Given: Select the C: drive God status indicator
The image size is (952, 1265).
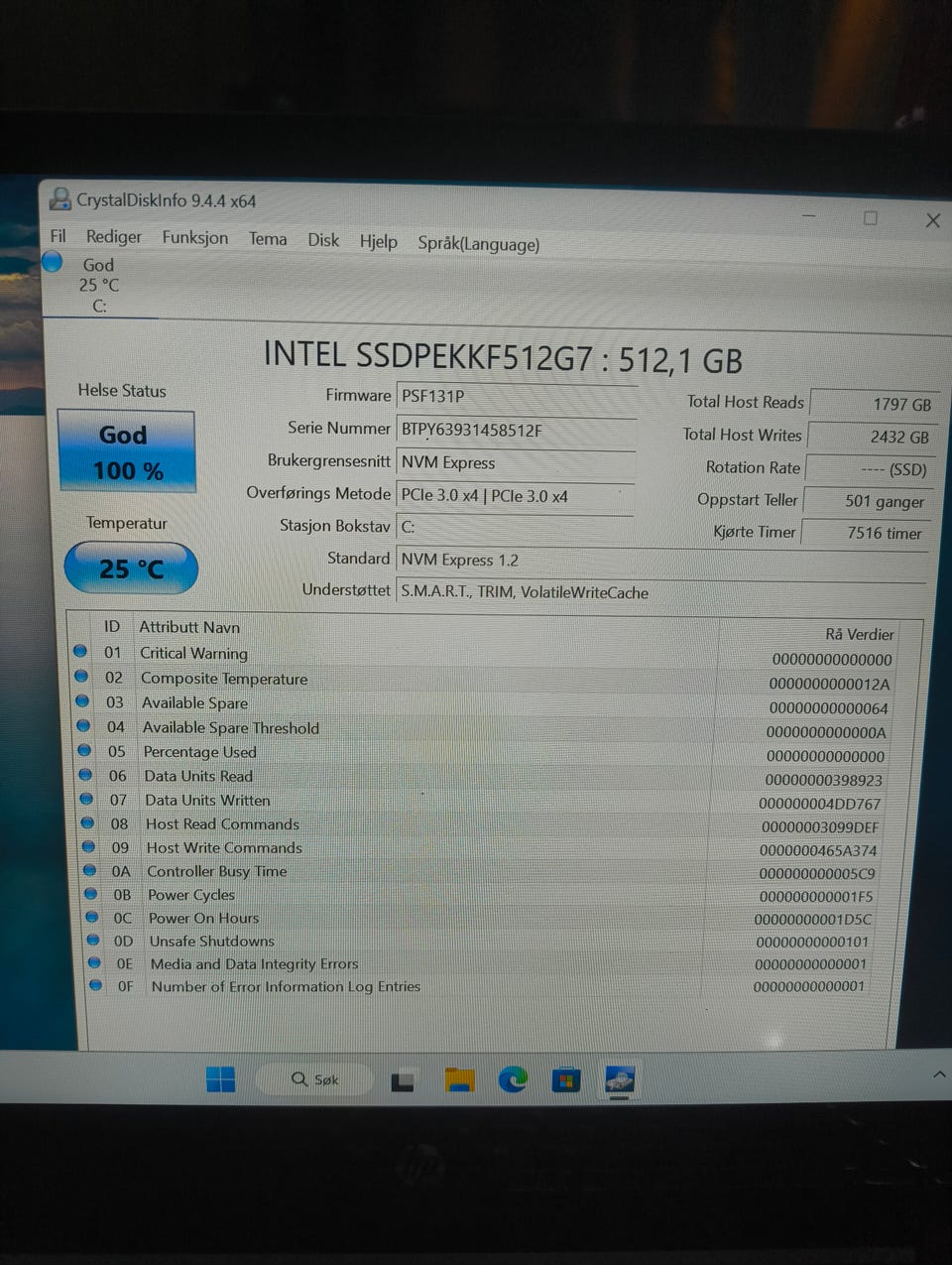Looking at the screenshot, I should click(53, 262).
